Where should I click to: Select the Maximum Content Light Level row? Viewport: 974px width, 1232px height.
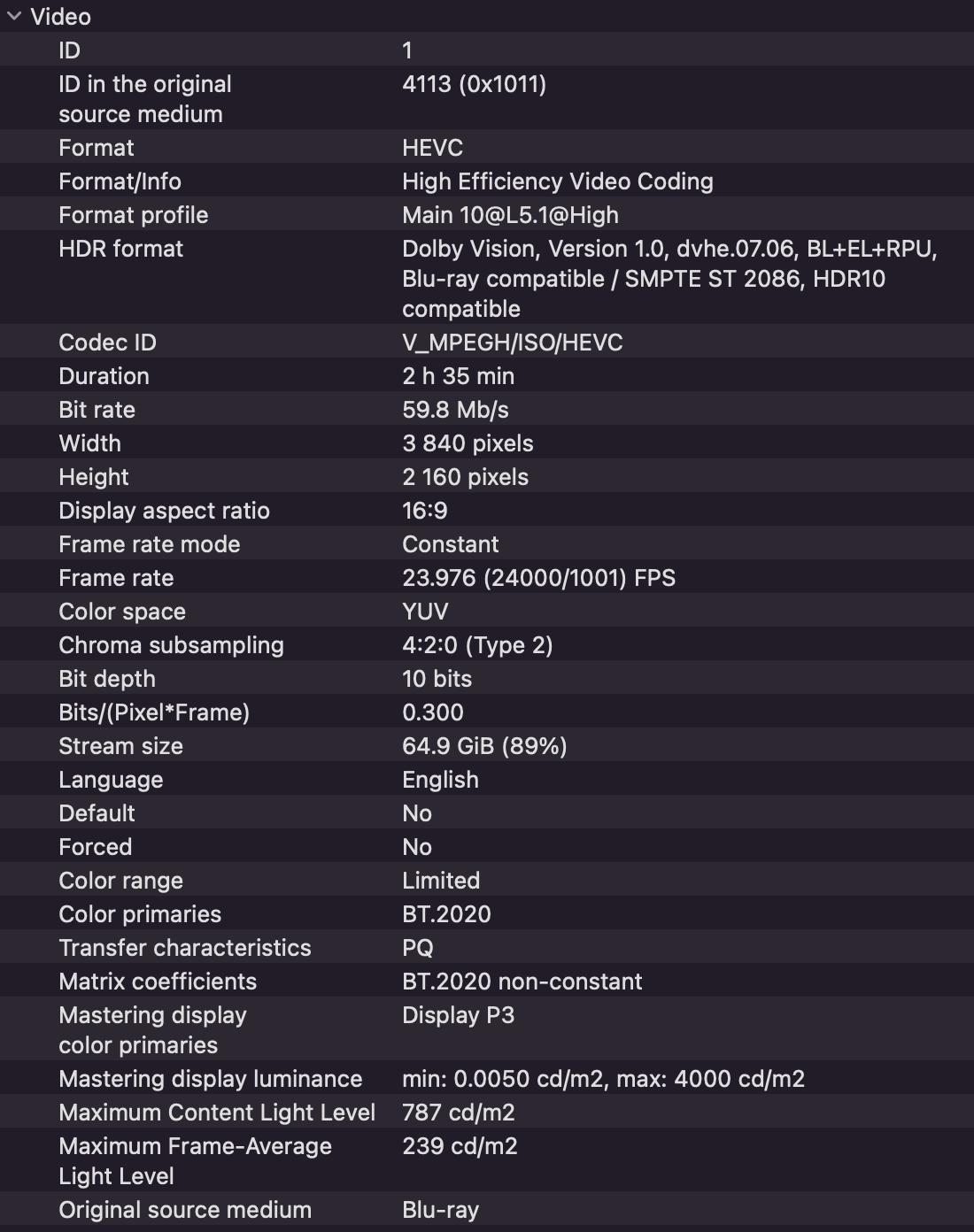[x=487, y=1112]
